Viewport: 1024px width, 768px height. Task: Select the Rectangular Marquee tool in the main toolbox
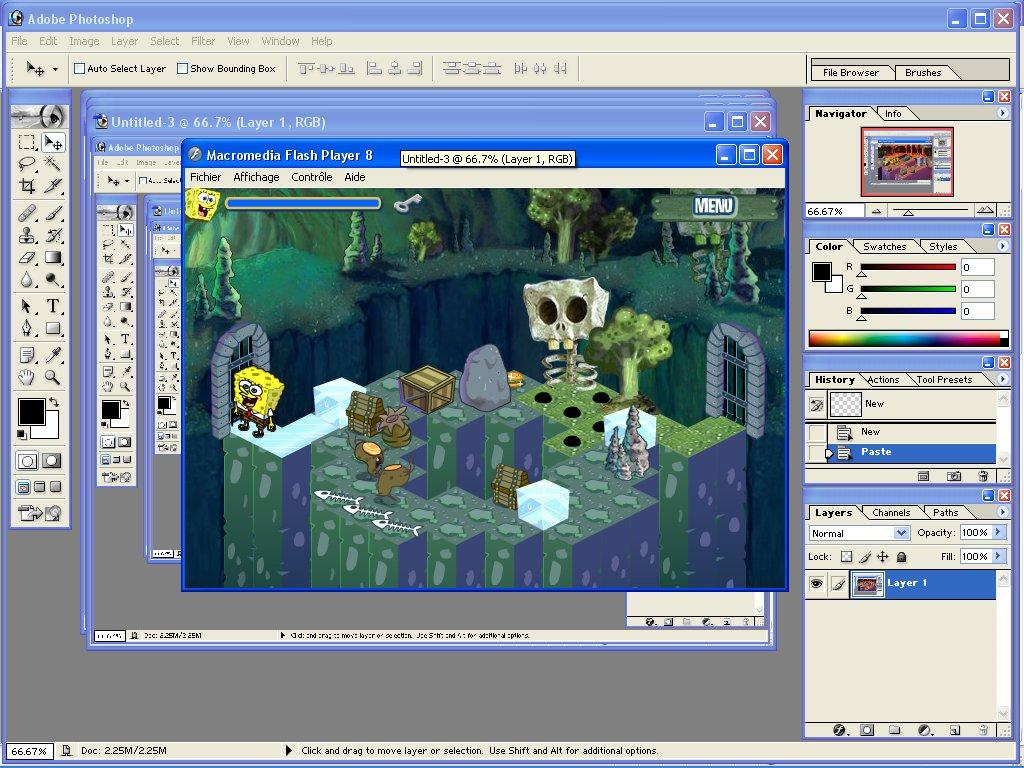coord(27,142)
